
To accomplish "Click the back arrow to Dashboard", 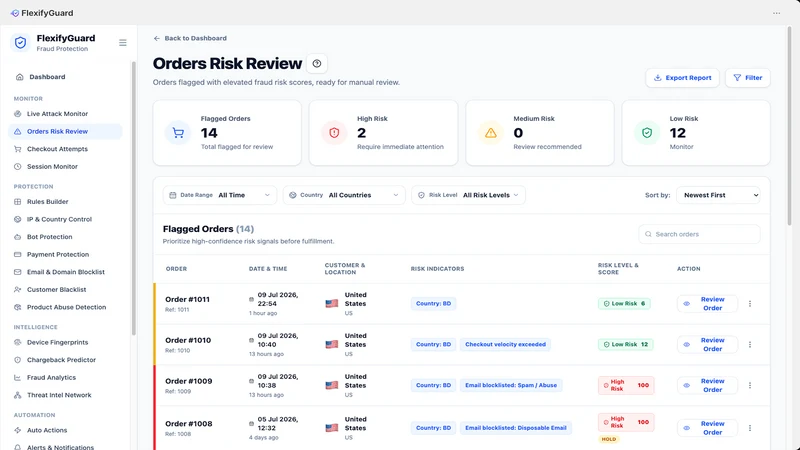I will point(157,38).
